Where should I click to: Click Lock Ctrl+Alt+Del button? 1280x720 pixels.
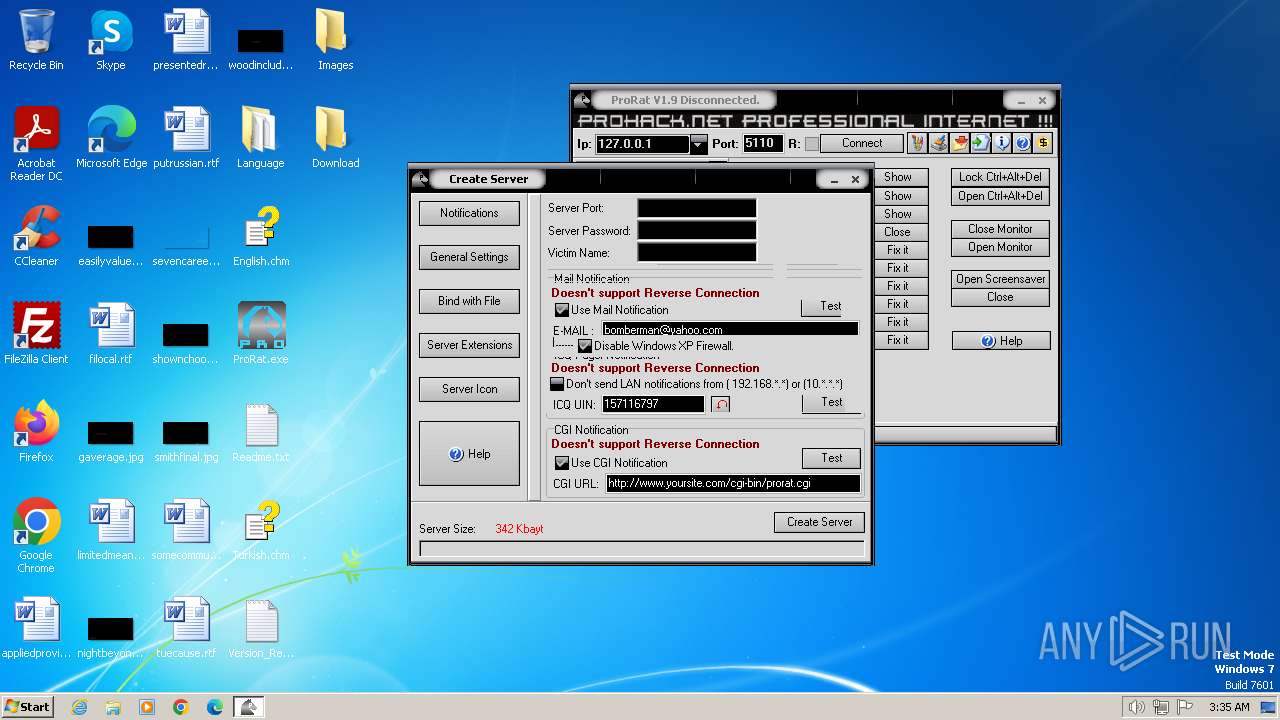pos(1000,177)
